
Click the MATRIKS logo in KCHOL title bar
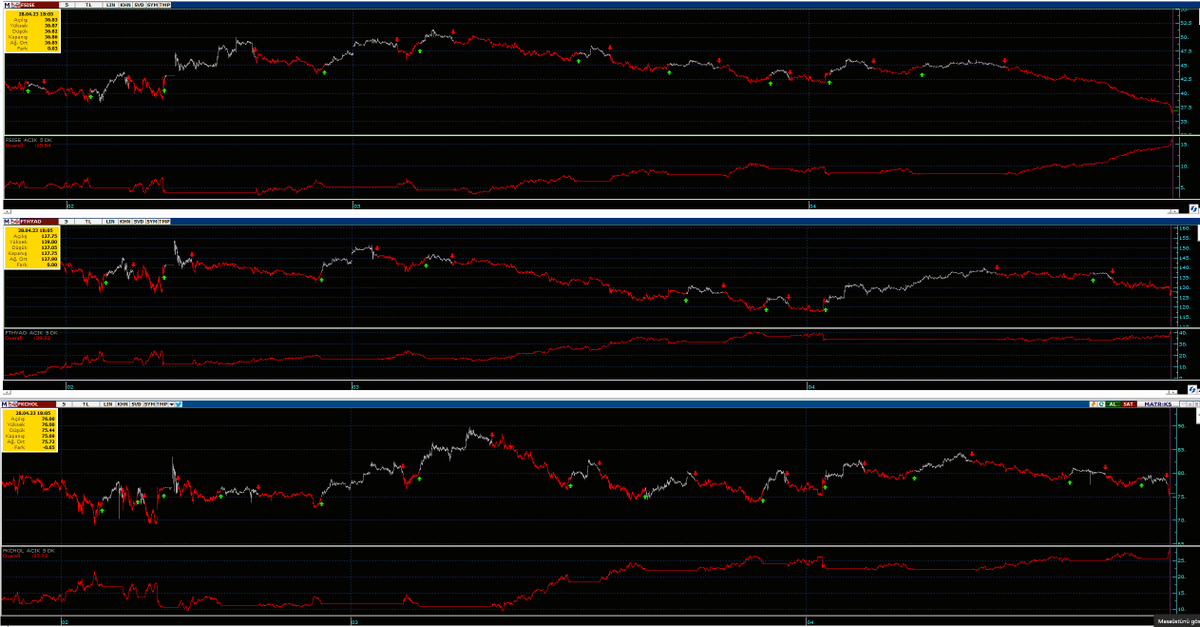[1158, 404]
